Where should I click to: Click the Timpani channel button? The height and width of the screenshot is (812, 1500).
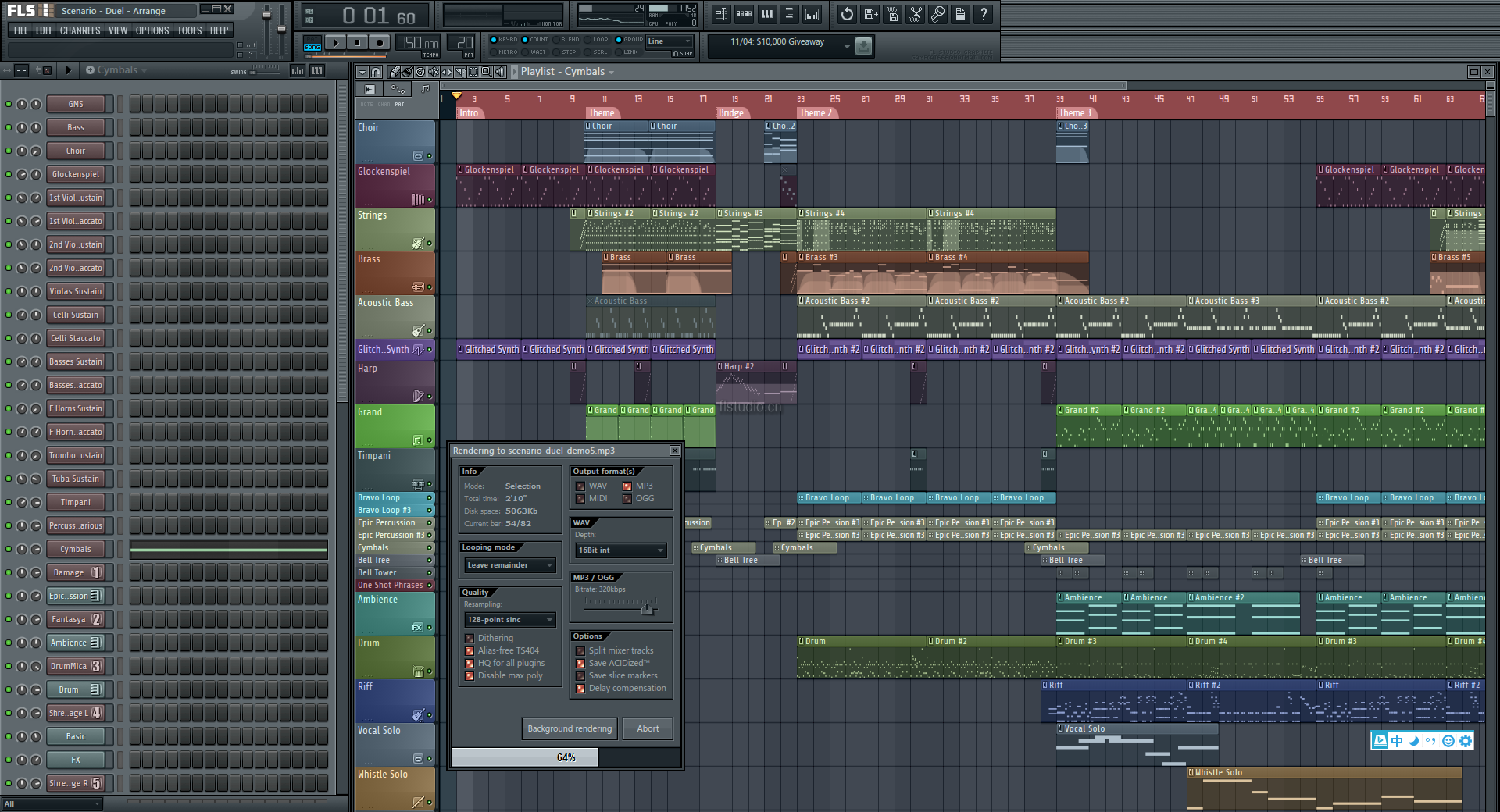(x=76, y=502)
